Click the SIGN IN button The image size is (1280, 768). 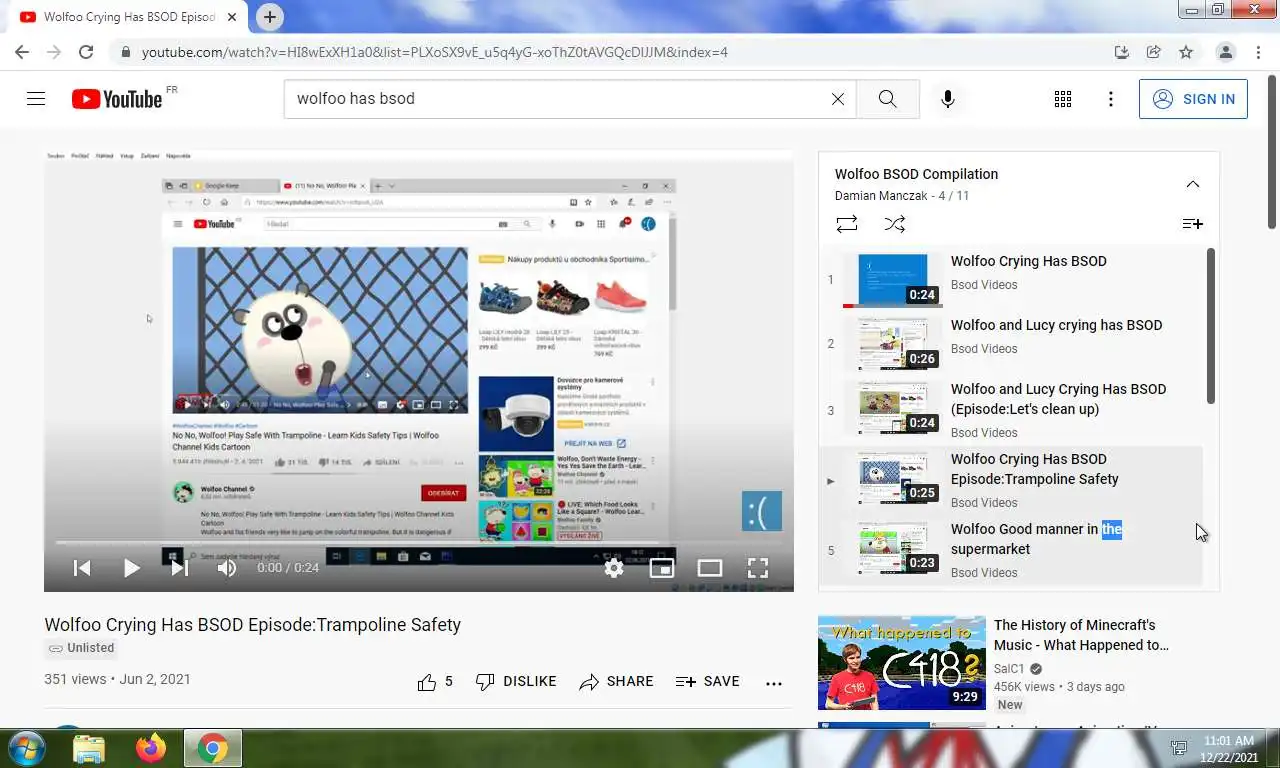(x=1193, y=99)
